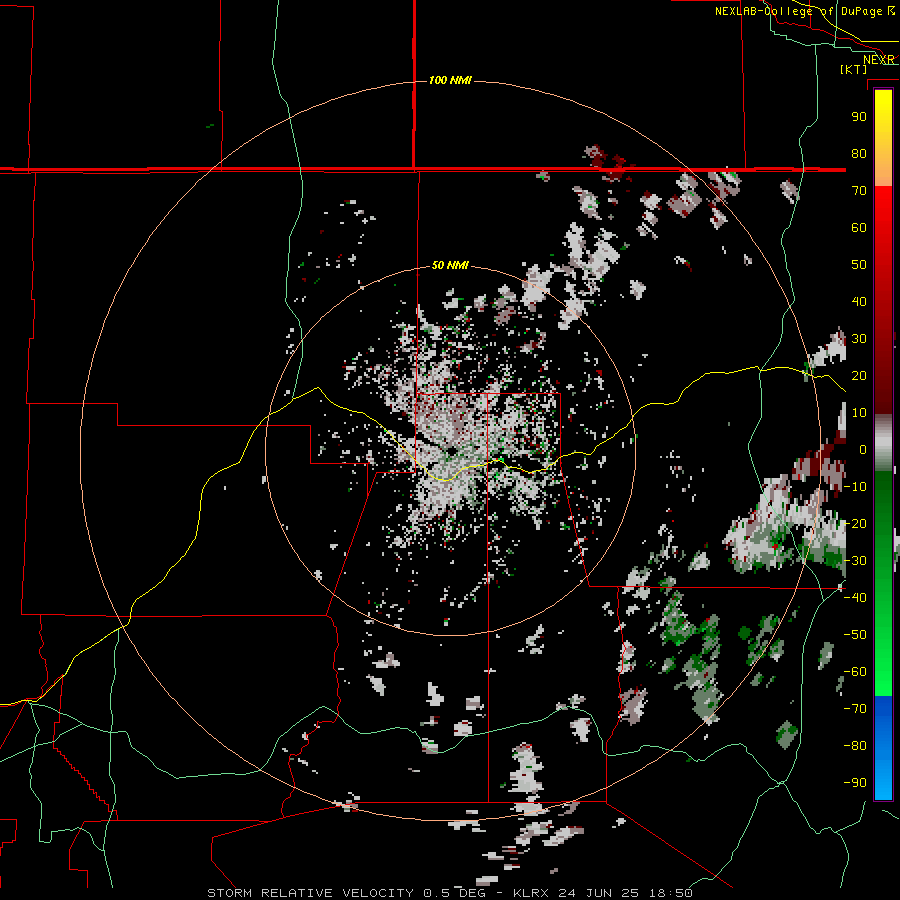900x900 pixels.
Task: Pick the gray zero-velocity segment of the color bar
Action: coord(883,443)
